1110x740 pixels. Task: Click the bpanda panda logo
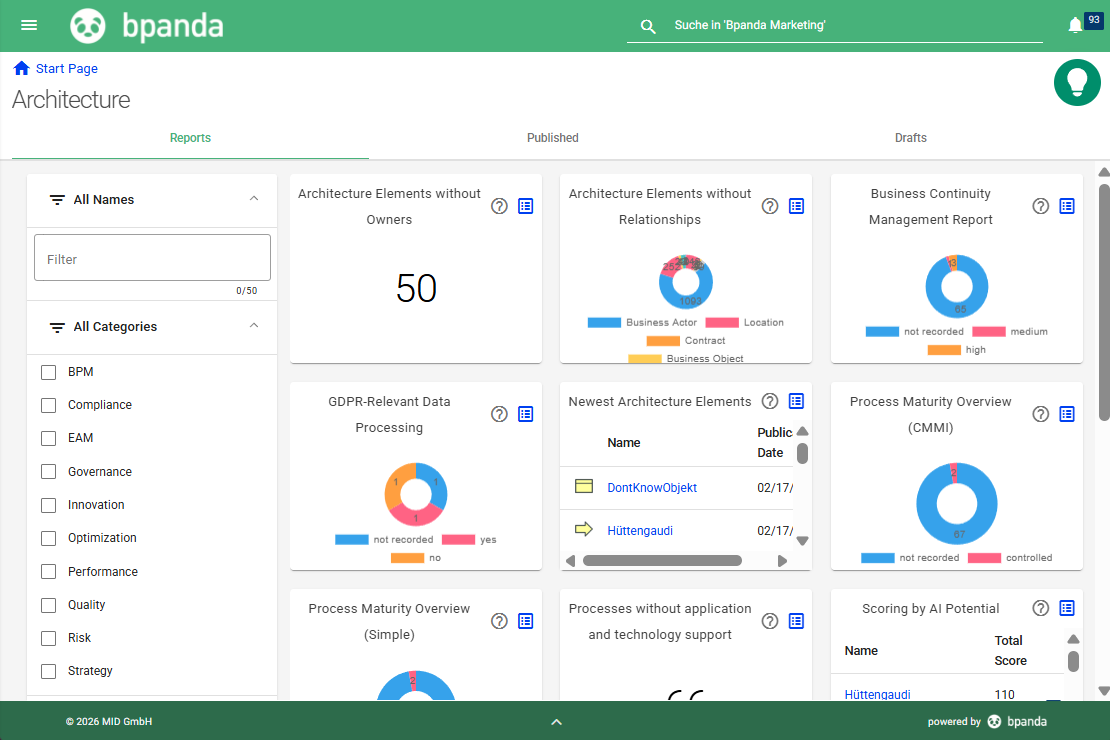tap(88, 25)
